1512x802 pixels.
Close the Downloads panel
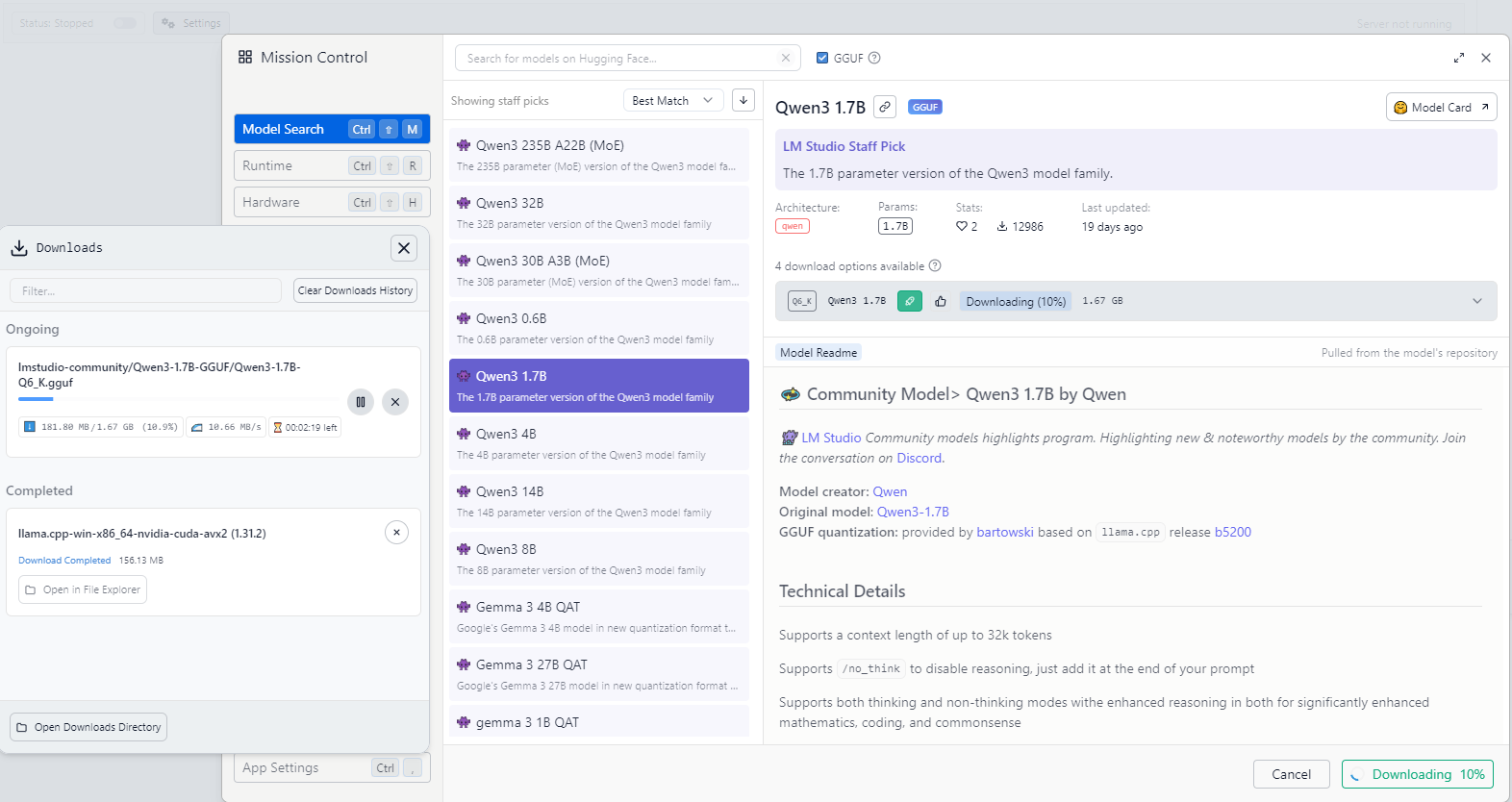pos(404,248)
